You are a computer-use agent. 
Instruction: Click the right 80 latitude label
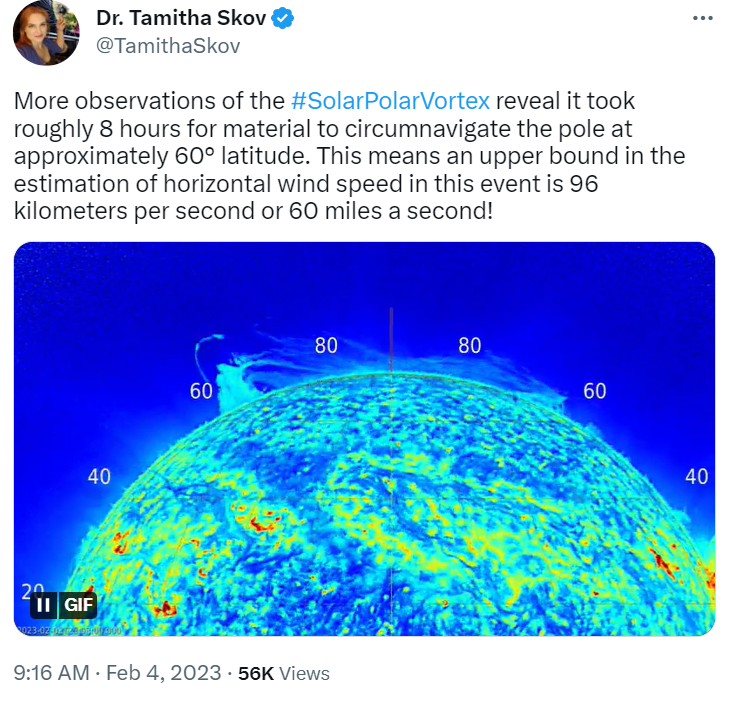coord(469,346)
